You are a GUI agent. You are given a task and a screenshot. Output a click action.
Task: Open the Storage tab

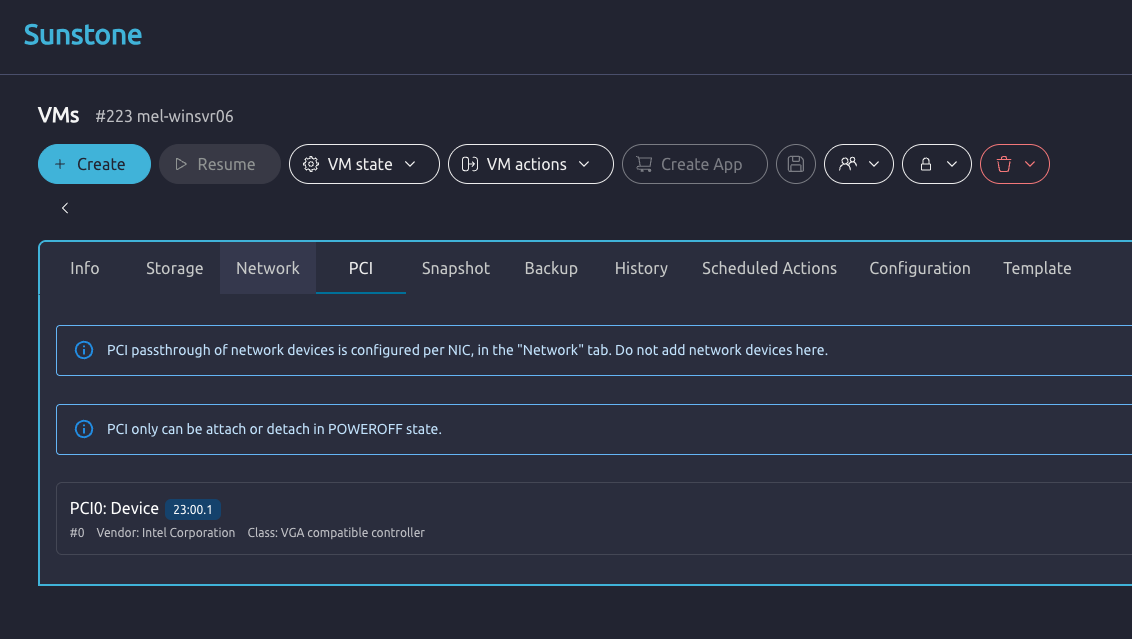pyautogui.click(x=174, y=268)
